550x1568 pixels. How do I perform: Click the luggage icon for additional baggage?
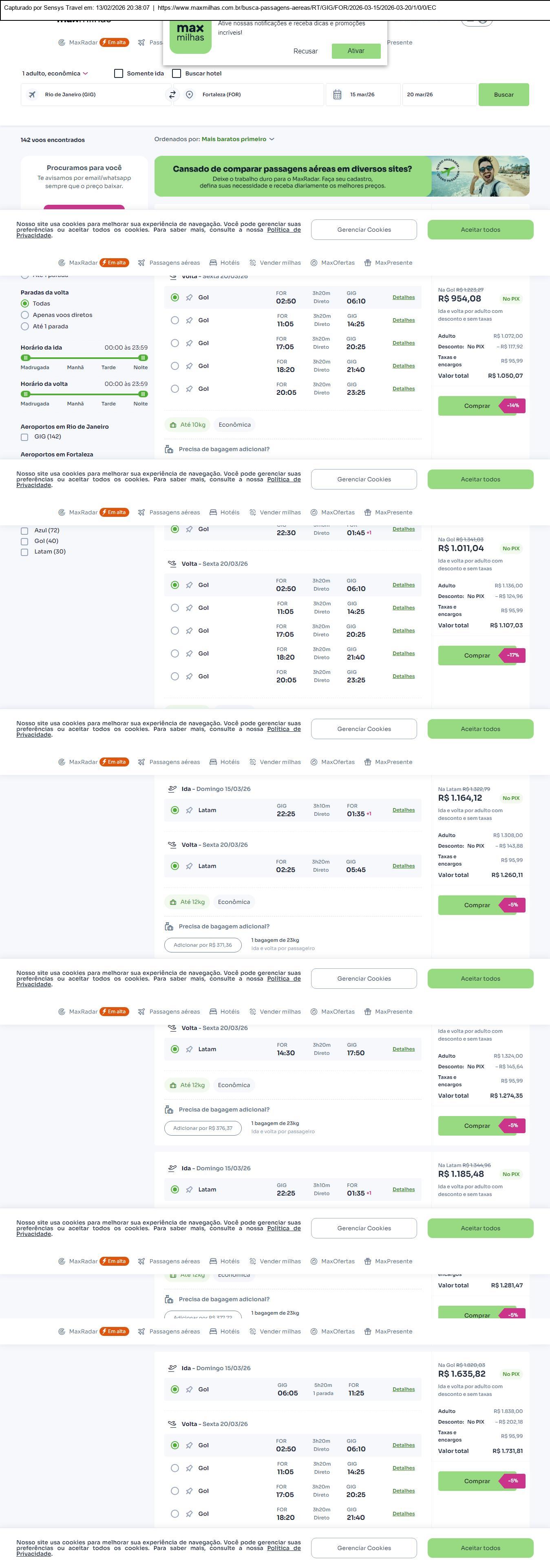[x=169, y=449]
